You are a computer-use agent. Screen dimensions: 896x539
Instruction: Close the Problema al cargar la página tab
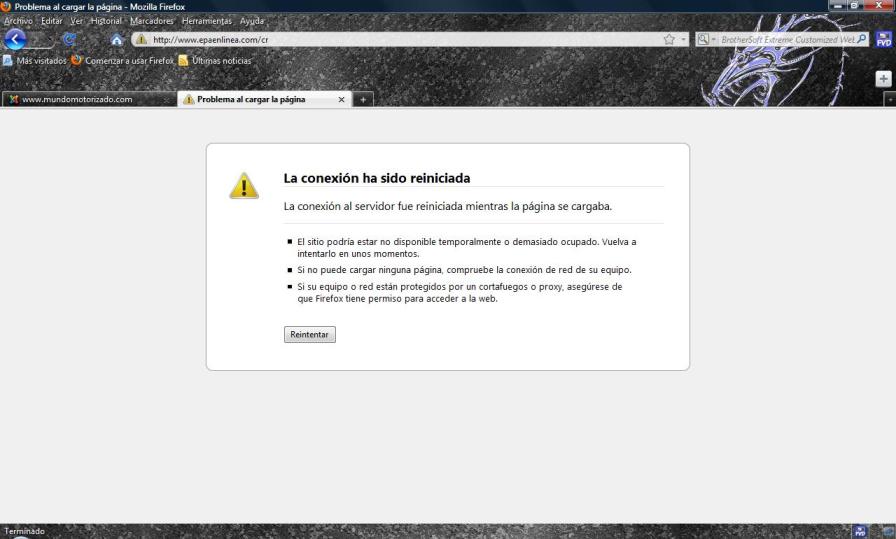(341, 99)
